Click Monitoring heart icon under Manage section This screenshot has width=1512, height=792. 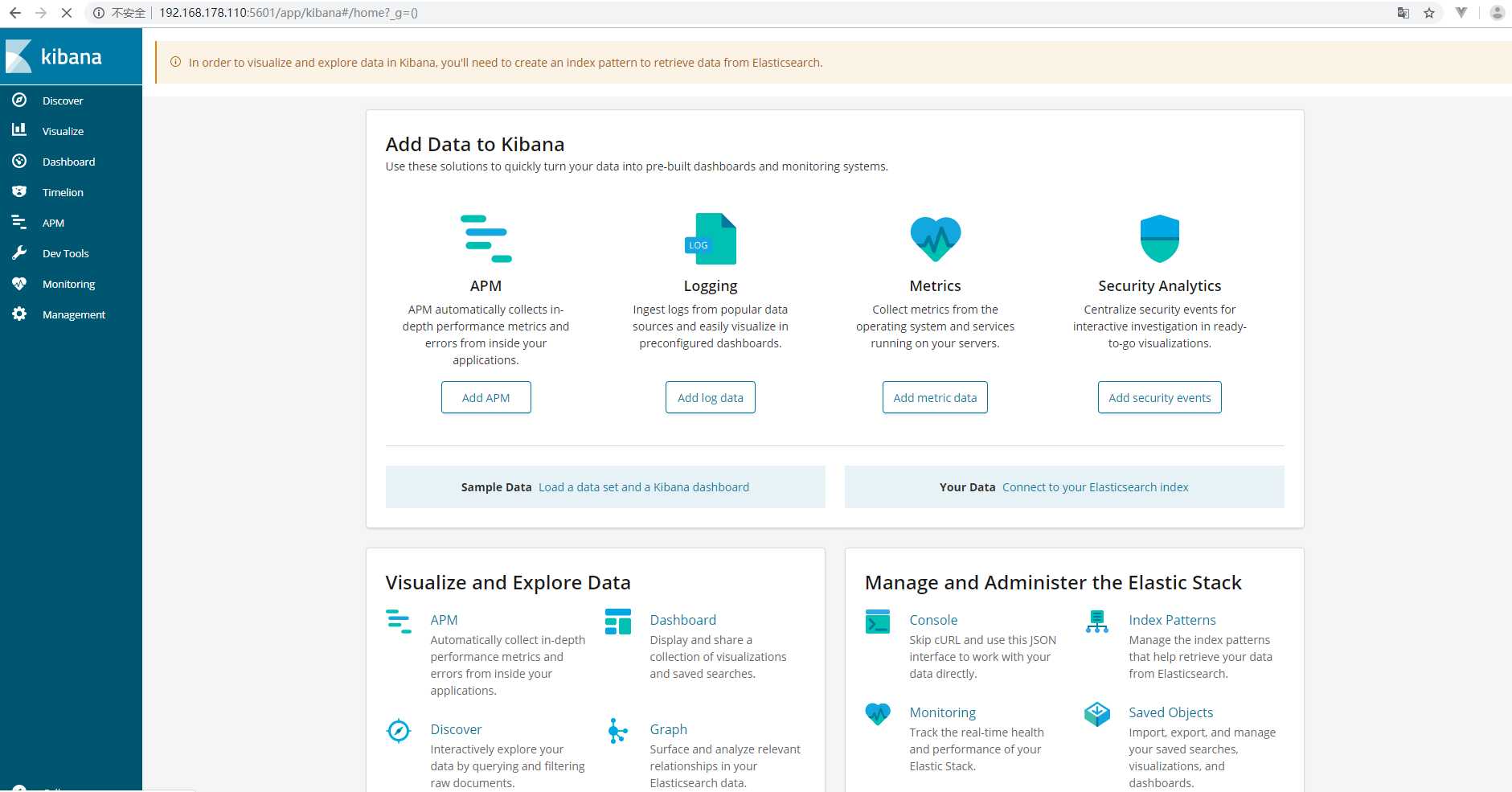[x=878, y=713]
